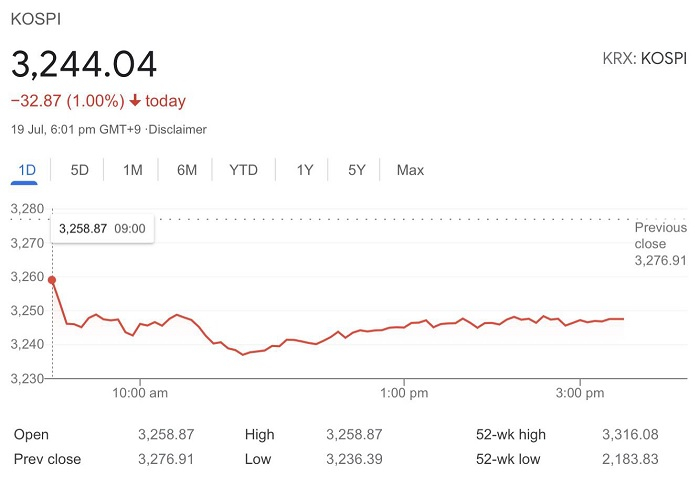
Task: Open the Disclaimer link
Action: 177,129
